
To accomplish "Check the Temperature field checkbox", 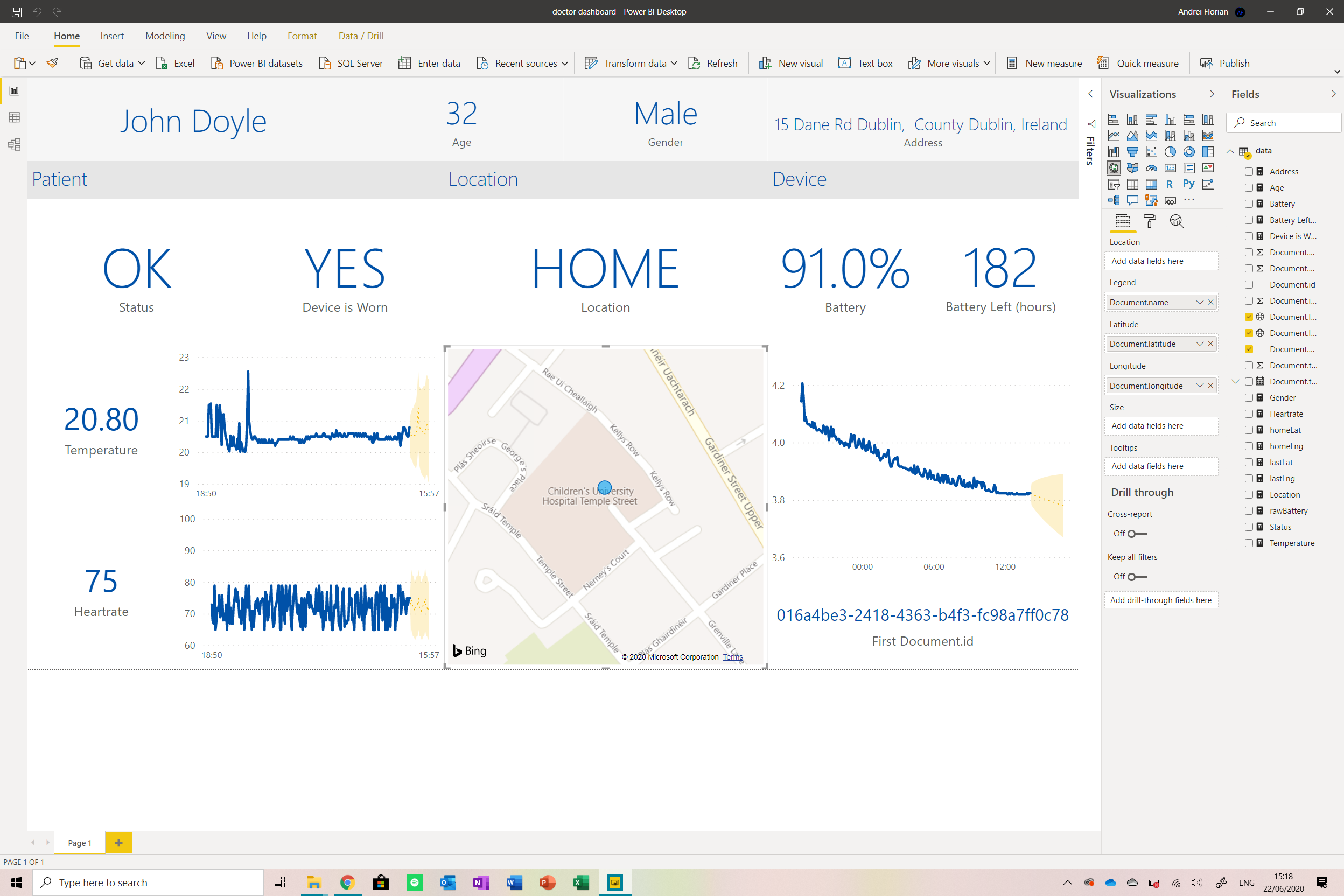I will click(1249, 543).
